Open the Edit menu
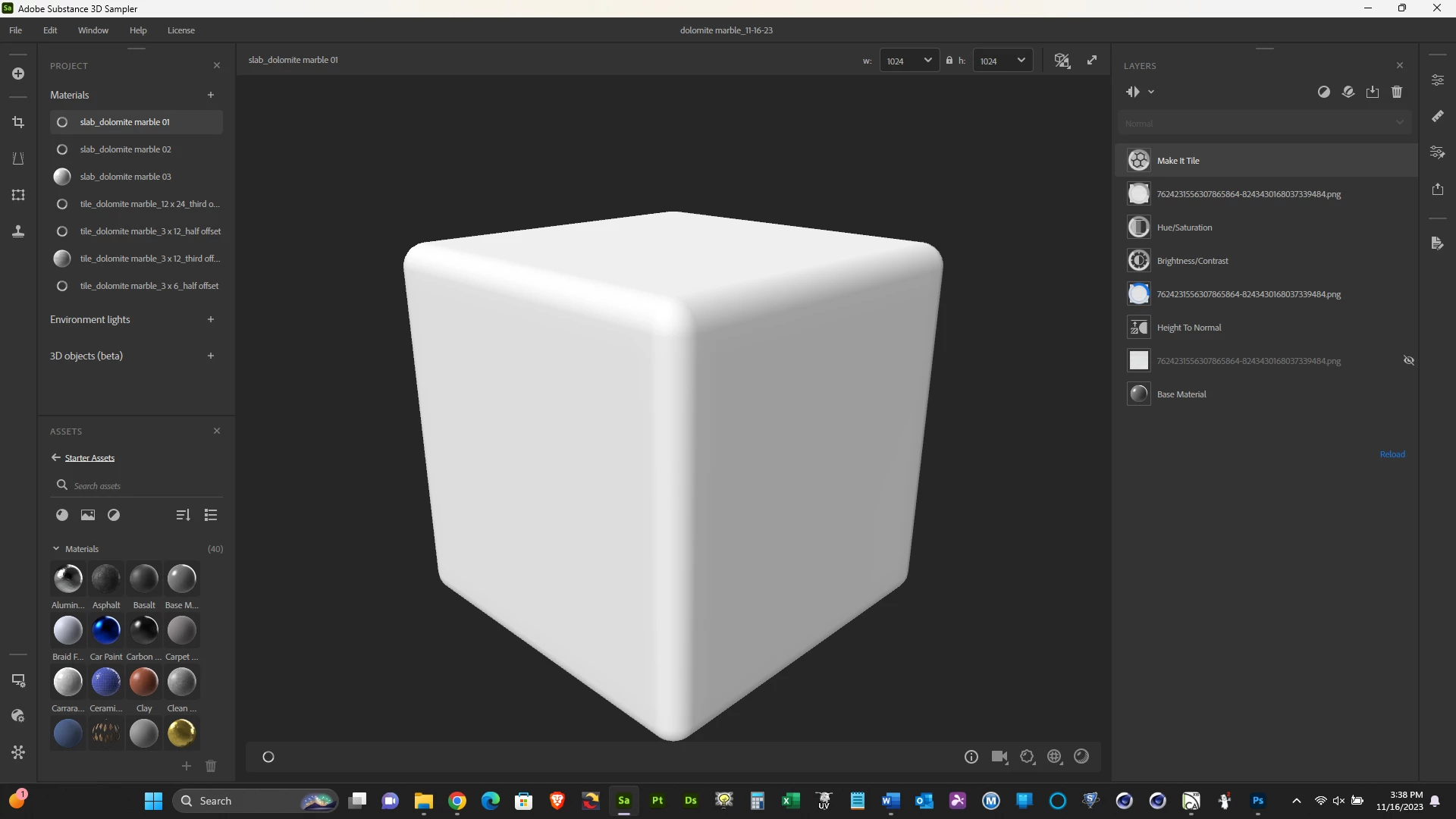This screenshot has width=1456, height=819. (x=50, y=30)
